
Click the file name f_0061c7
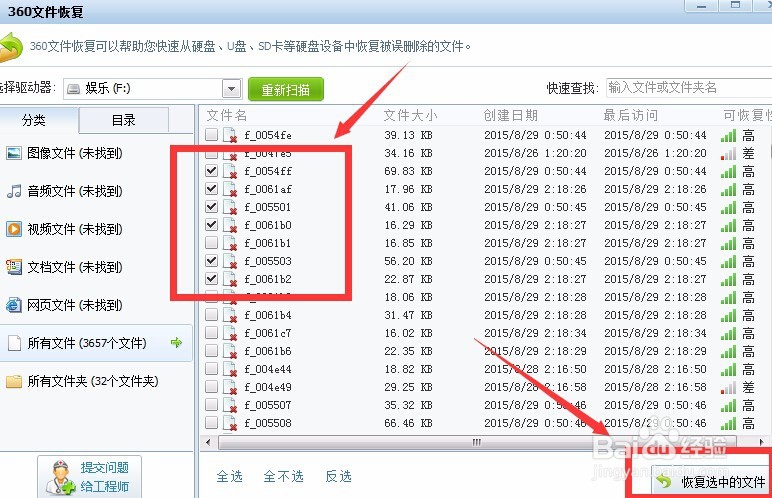268,333
